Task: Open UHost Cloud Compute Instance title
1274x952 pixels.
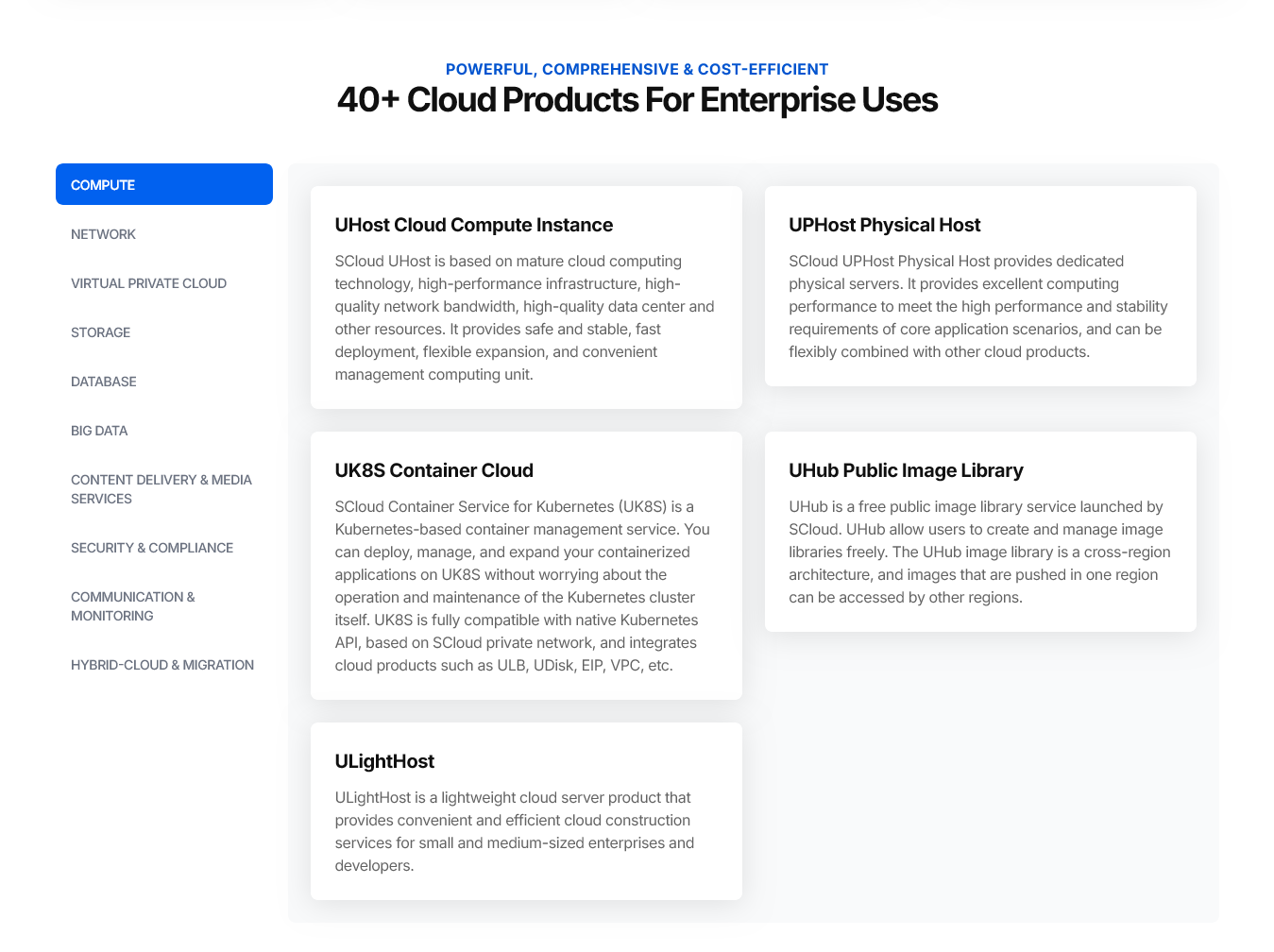Action: click(473, 225)
